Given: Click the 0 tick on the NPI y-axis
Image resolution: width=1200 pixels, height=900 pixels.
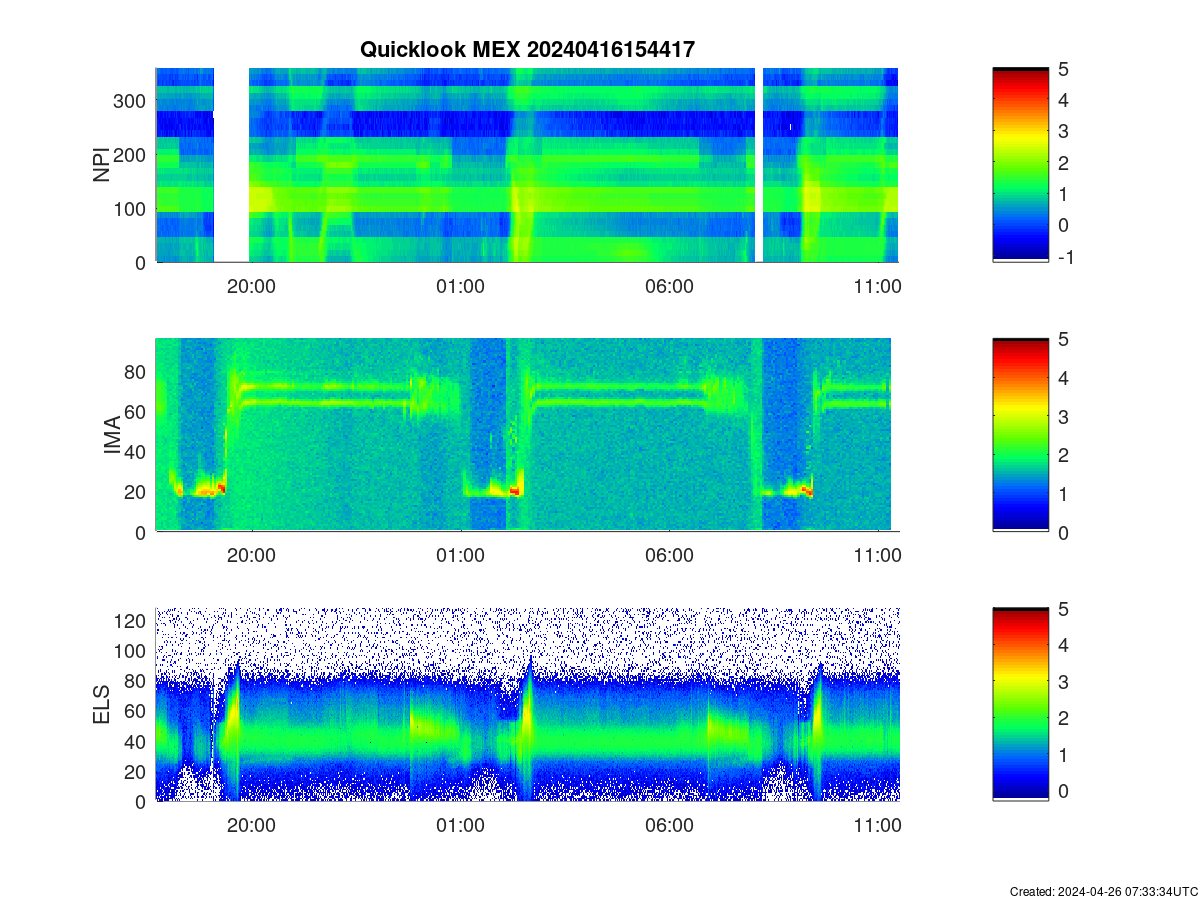Looking at the screenshot, I should (142, 263).
